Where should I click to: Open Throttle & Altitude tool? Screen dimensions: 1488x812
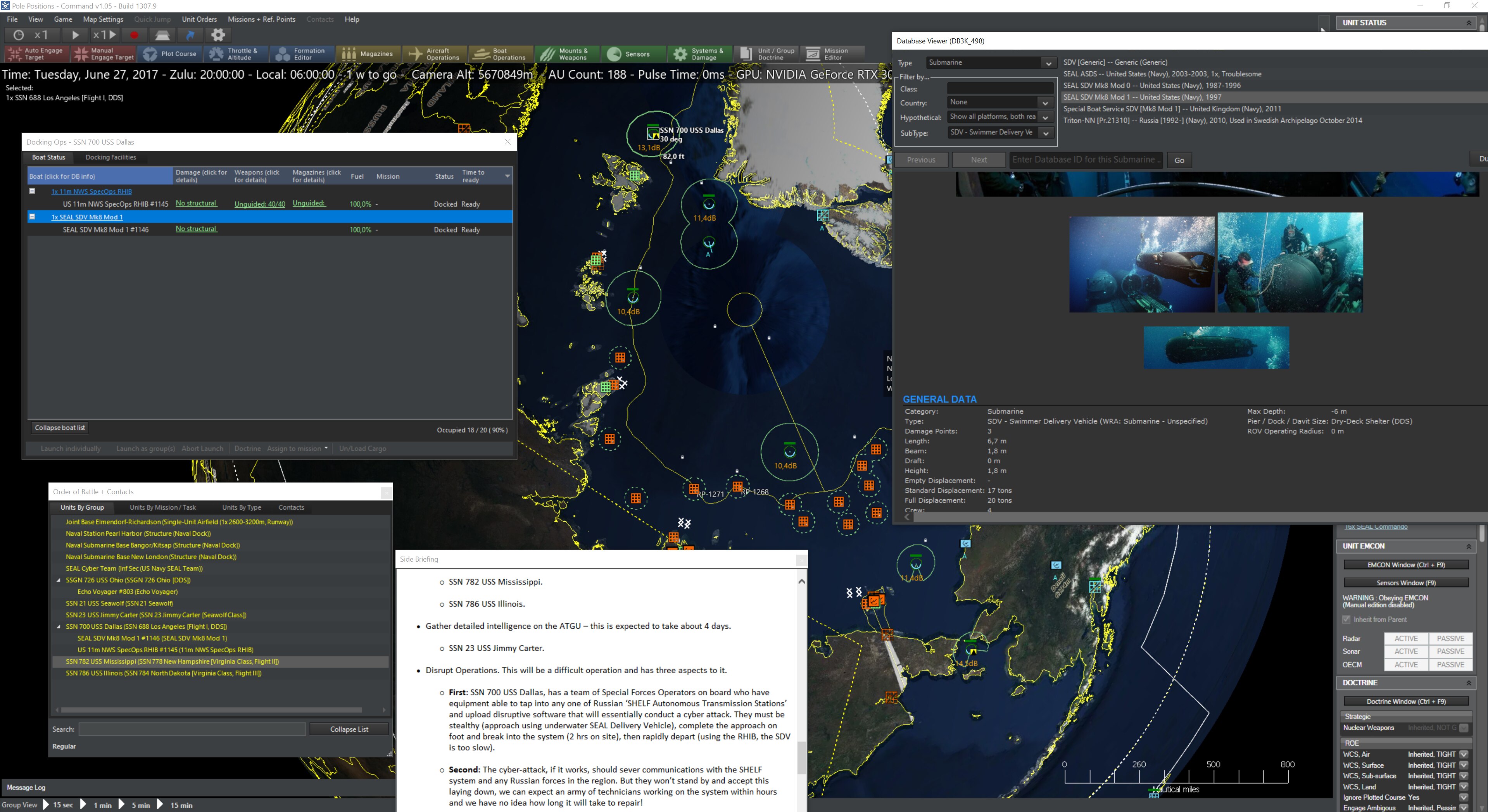tap(235, 54)
